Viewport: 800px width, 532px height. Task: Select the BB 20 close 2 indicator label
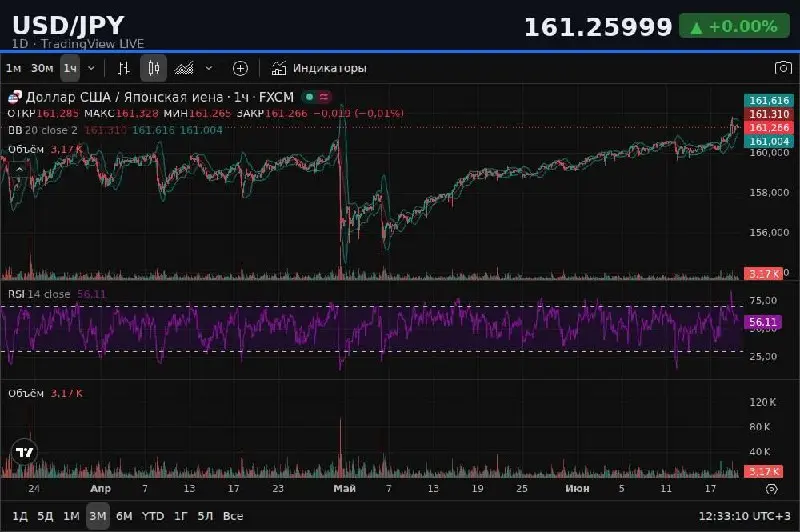43,131
